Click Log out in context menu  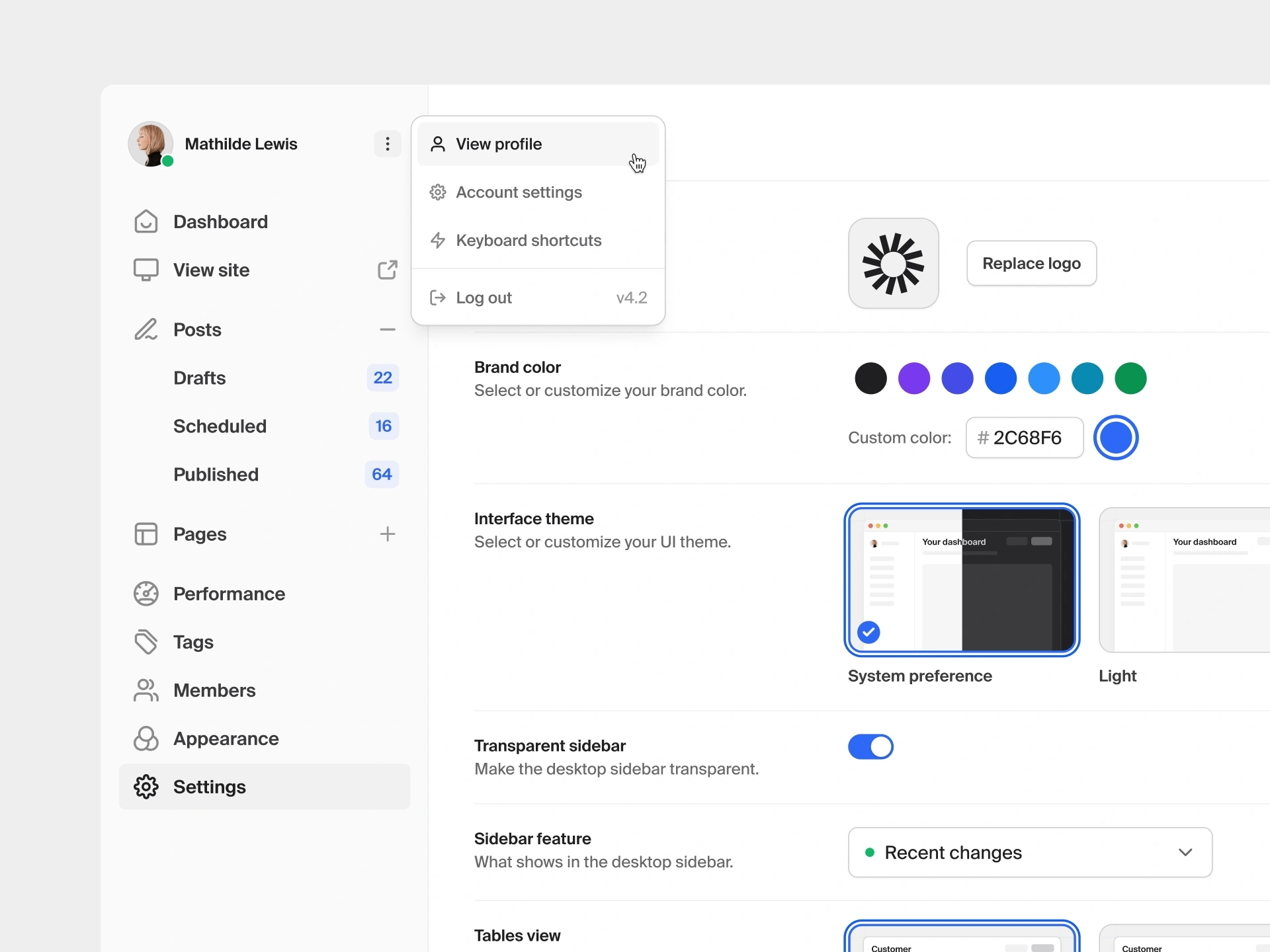tap(485, 296)
